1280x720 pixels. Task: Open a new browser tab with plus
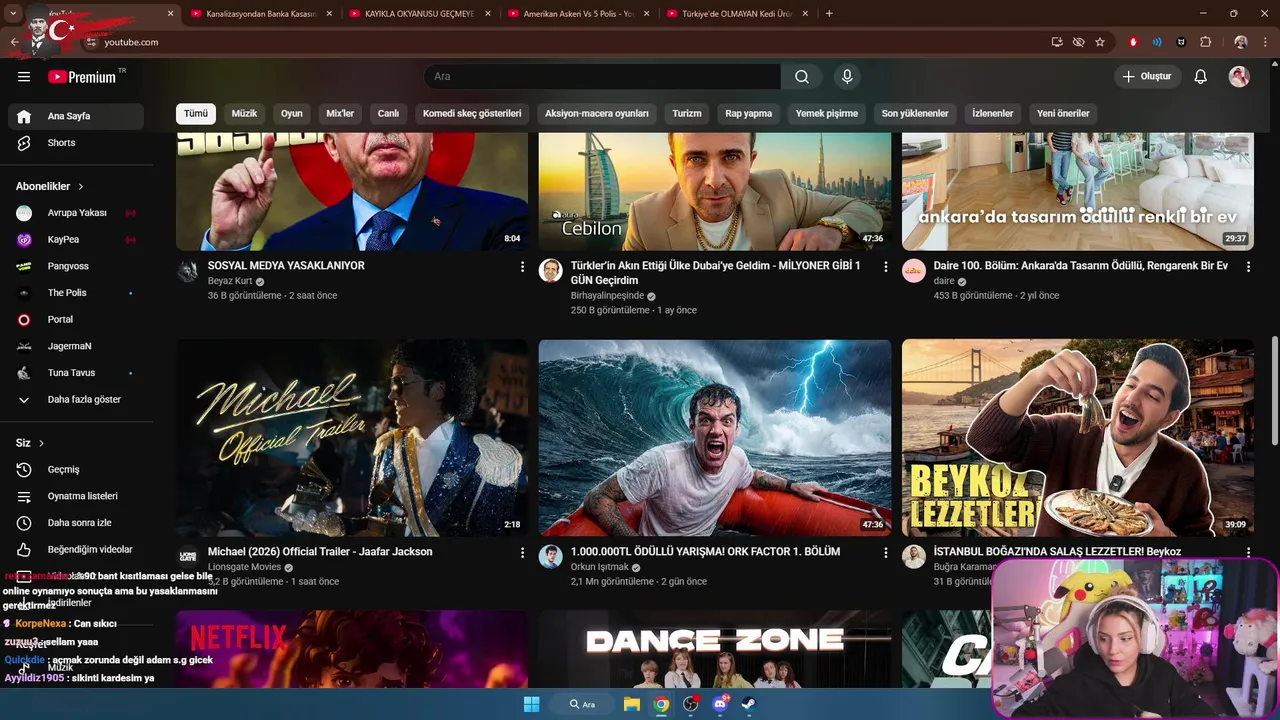pyautogui.click(x=829, y=13)
